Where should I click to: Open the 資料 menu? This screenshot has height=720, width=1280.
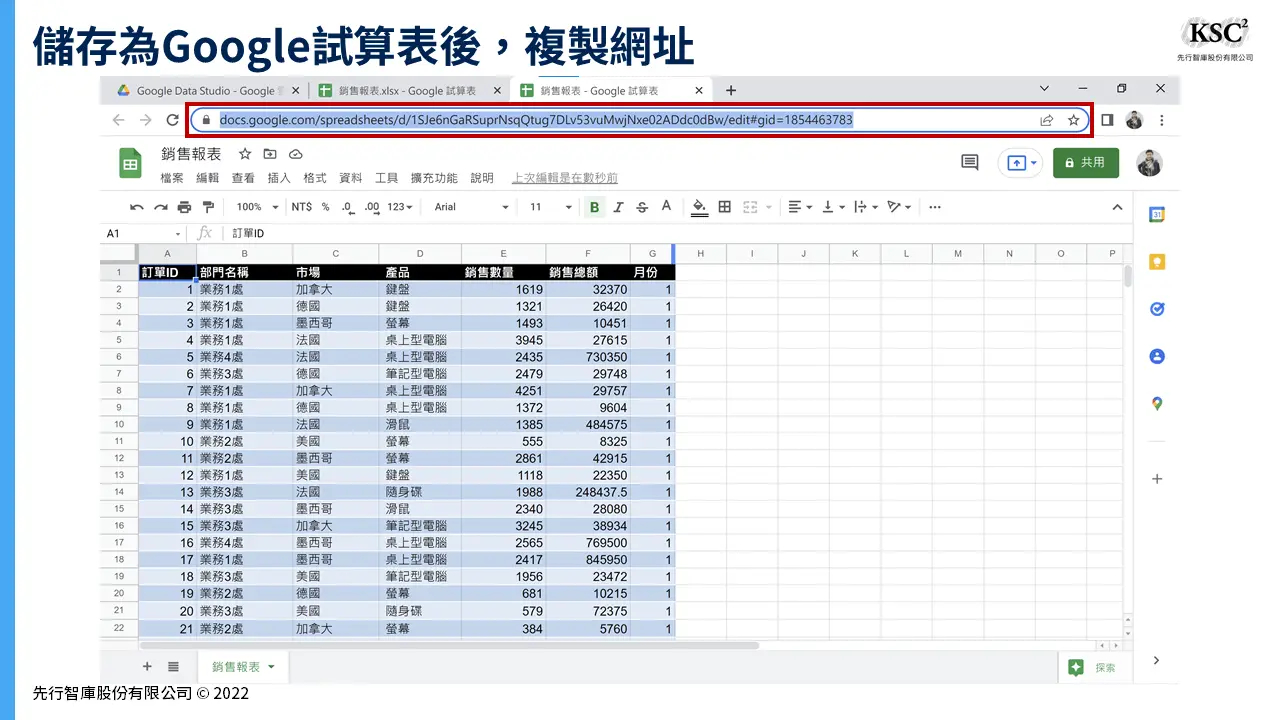[x=351, y=178]
